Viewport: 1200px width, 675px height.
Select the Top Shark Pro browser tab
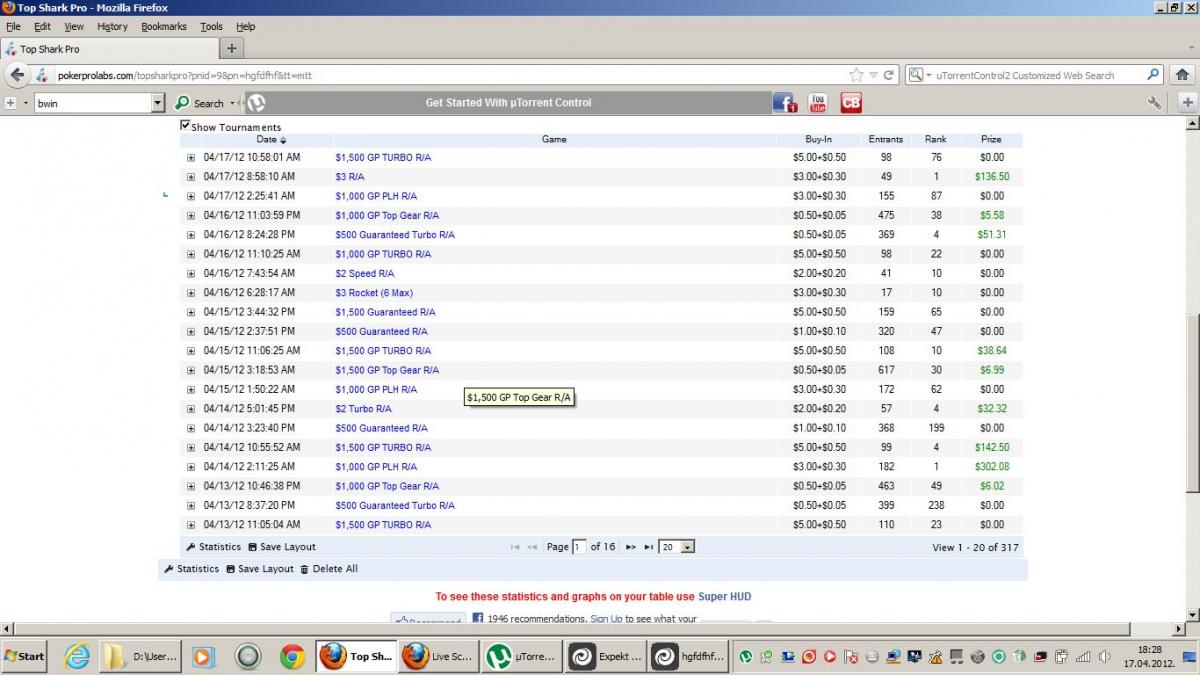click(110, 48)
